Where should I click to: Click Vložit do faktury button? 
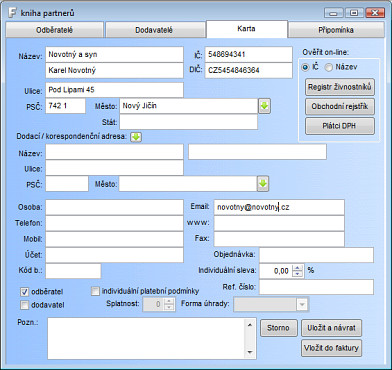331,348
